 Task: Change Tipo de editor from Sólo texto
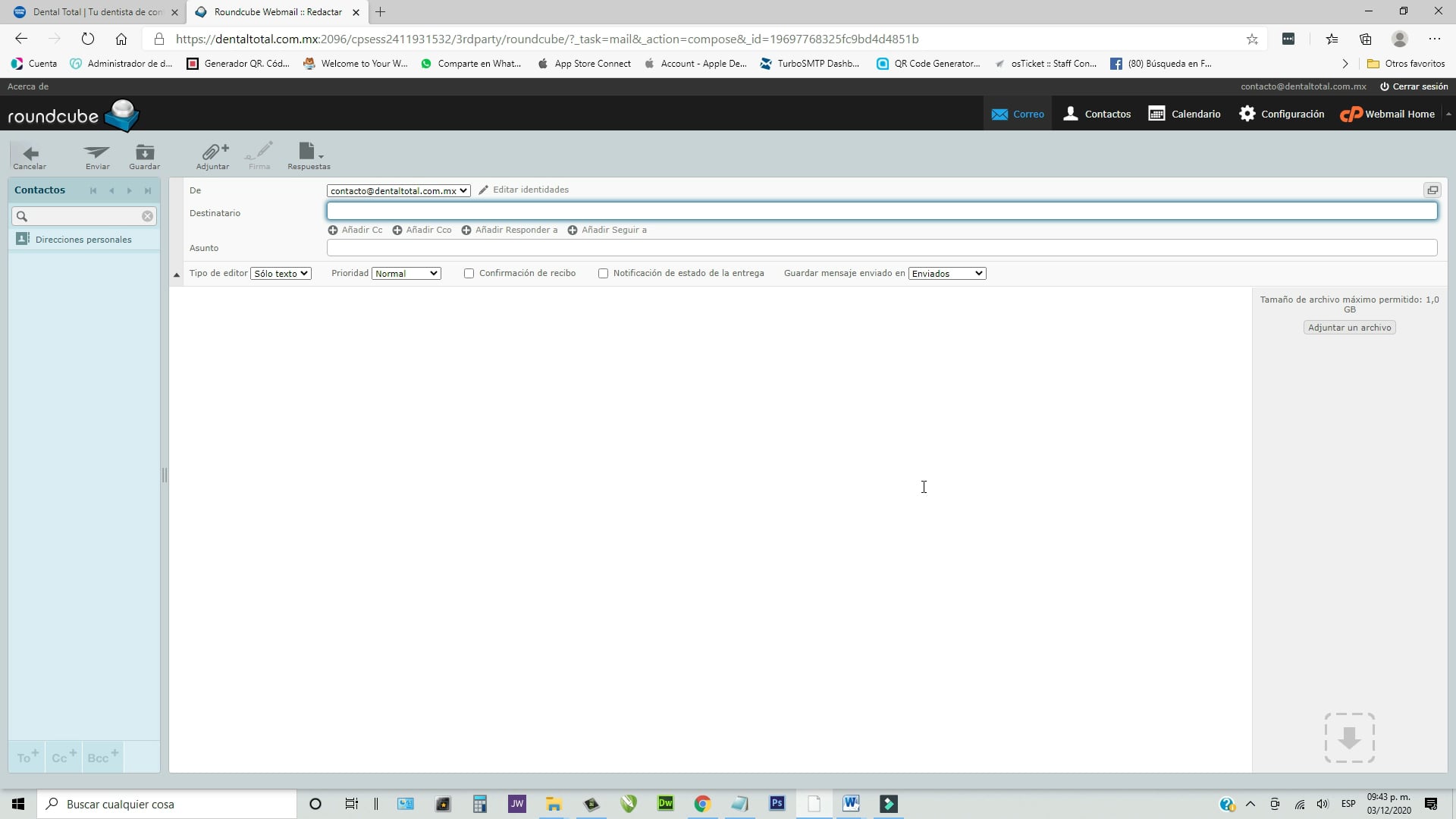280,273
